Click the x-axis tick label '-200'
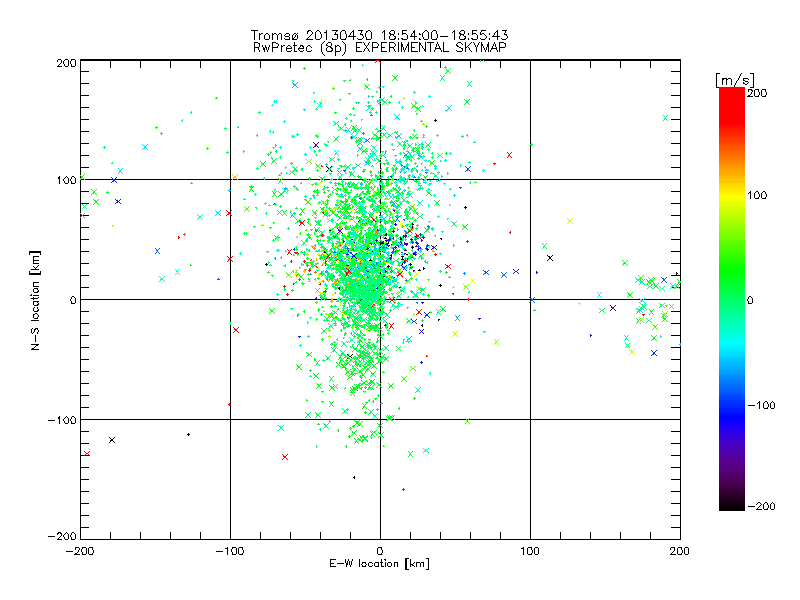The image size is (800, 600). [80, 551]
